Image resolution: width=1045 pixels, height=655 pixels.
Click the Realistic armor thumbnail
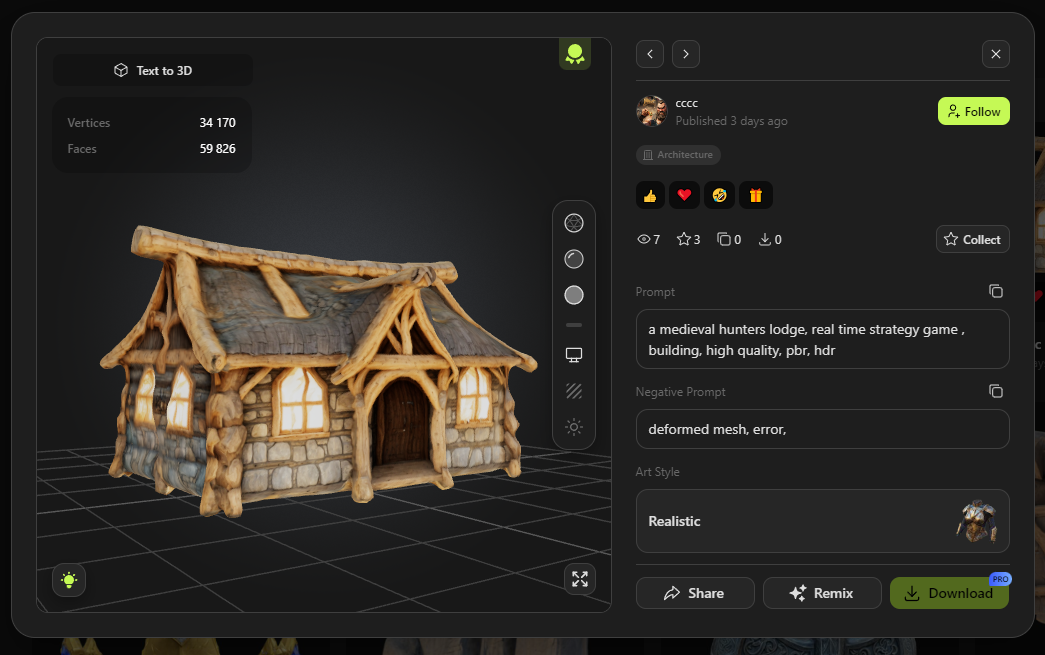coord(977,521)
